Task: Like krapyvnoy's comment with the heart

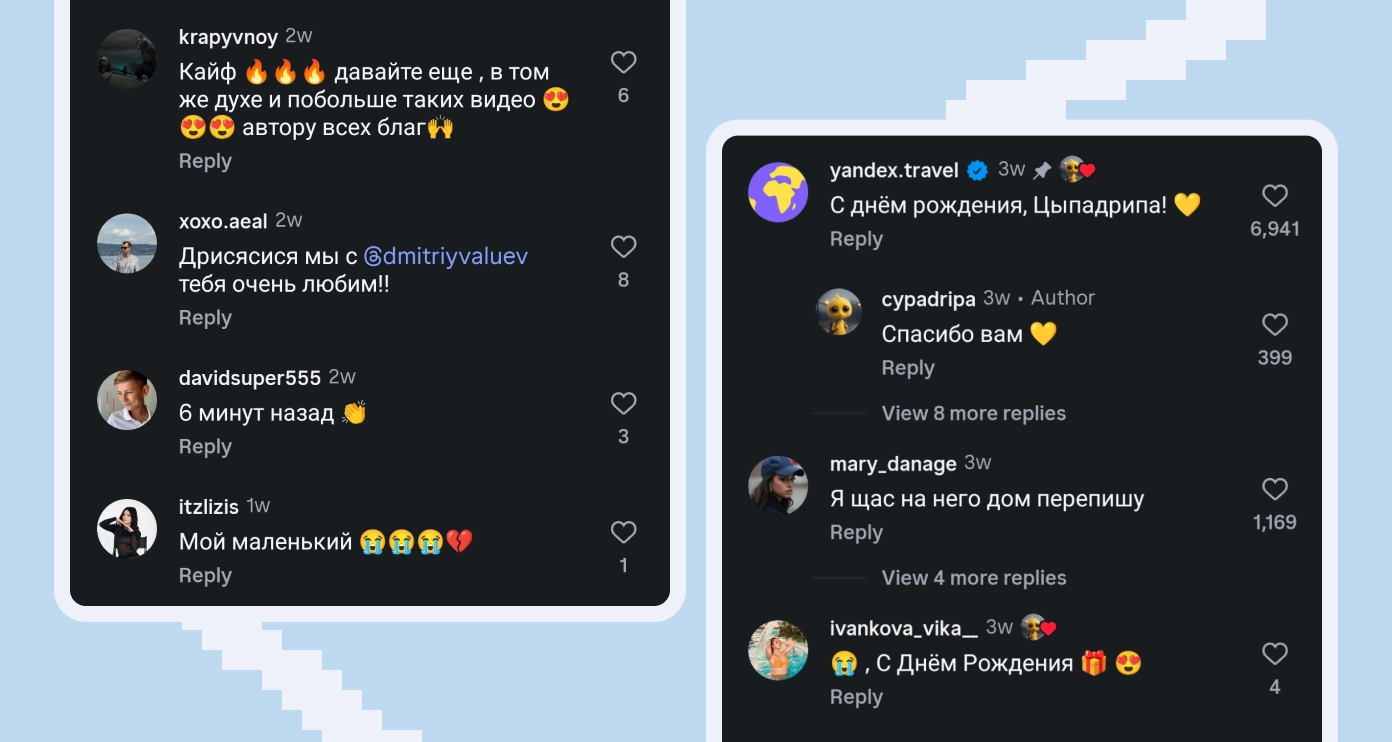Action: 623,63
